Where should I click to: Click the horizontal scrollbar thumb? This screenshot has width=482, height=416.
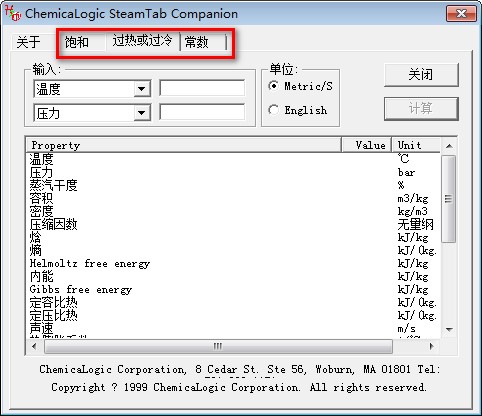pyautogui.click(x=218, y=346)
